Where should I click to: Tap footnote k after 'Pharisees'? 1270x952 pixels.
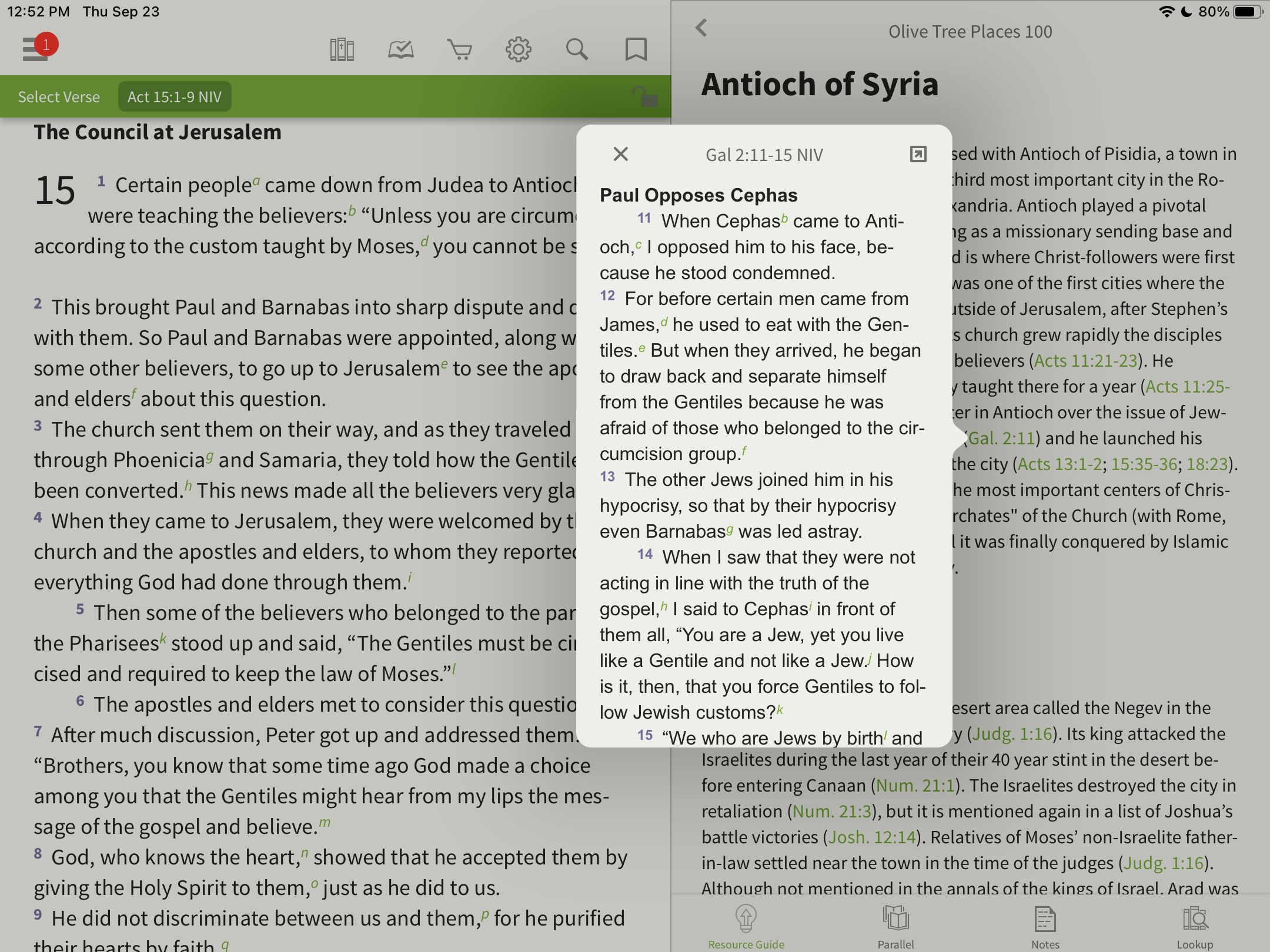[163, 639]
